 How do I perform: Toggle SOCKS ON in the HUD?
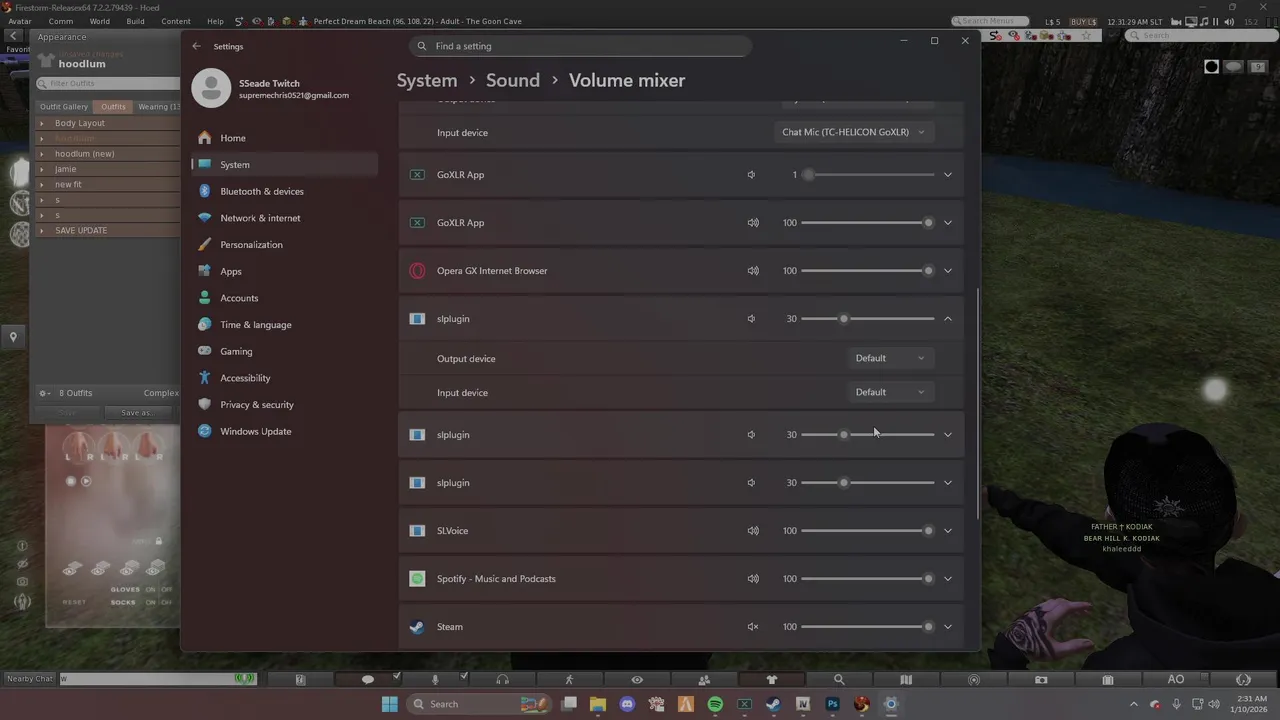(150, 602)
